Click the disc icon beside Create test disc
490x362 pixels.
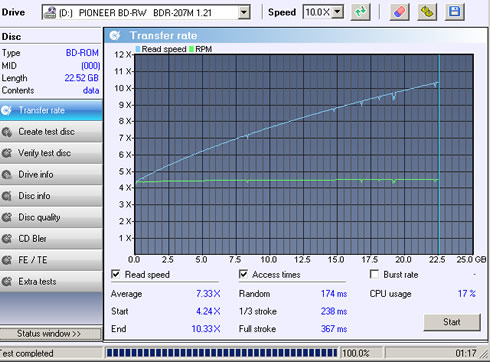tap(7, 132)
